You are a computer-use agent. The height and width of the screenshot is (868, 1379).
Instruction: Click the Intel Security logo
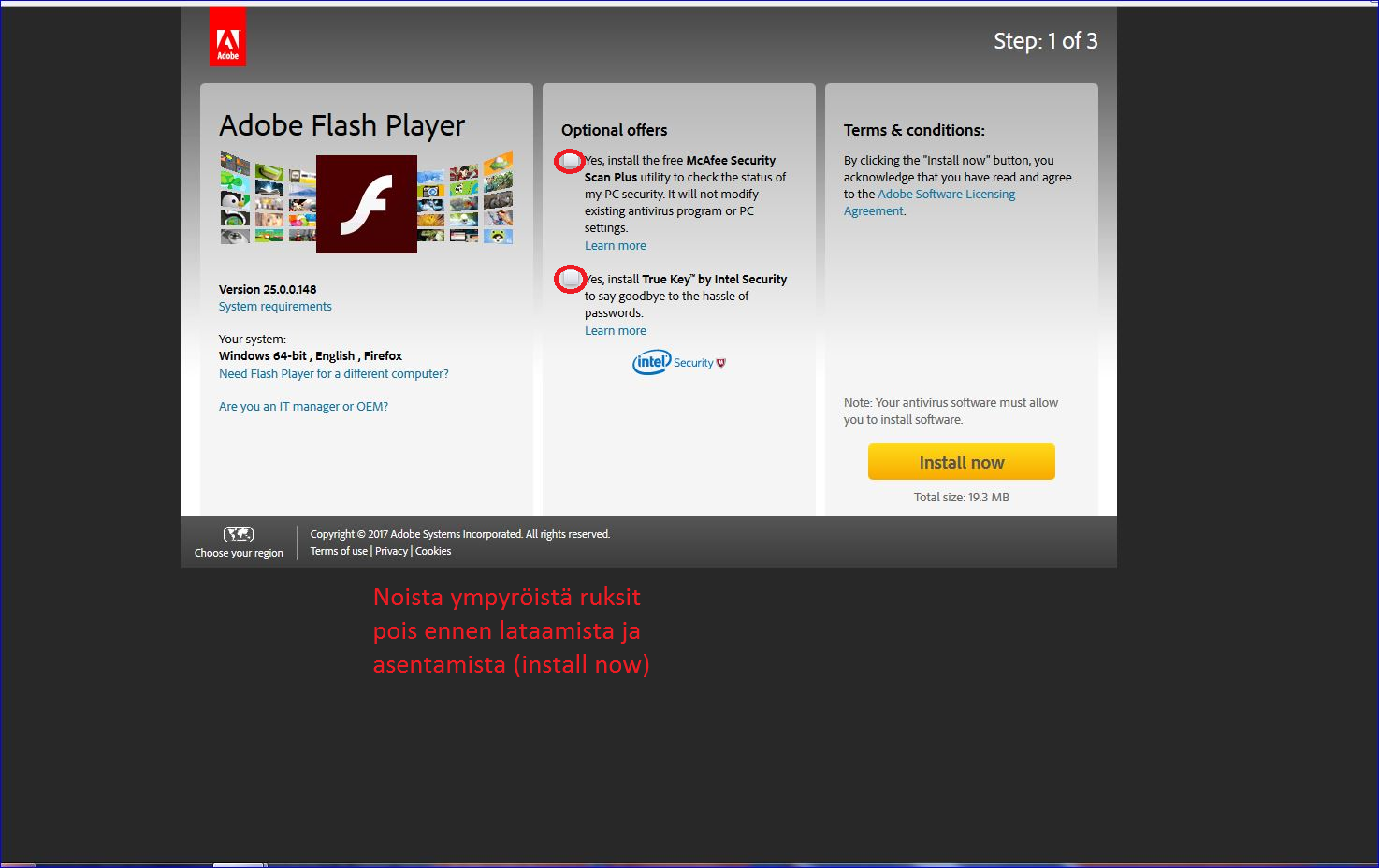(679, 362)
